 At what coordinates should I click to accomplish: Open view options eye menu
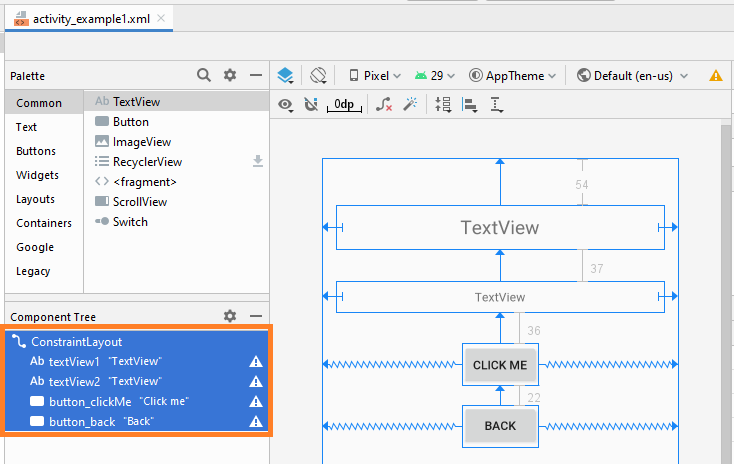click(286, 104)
